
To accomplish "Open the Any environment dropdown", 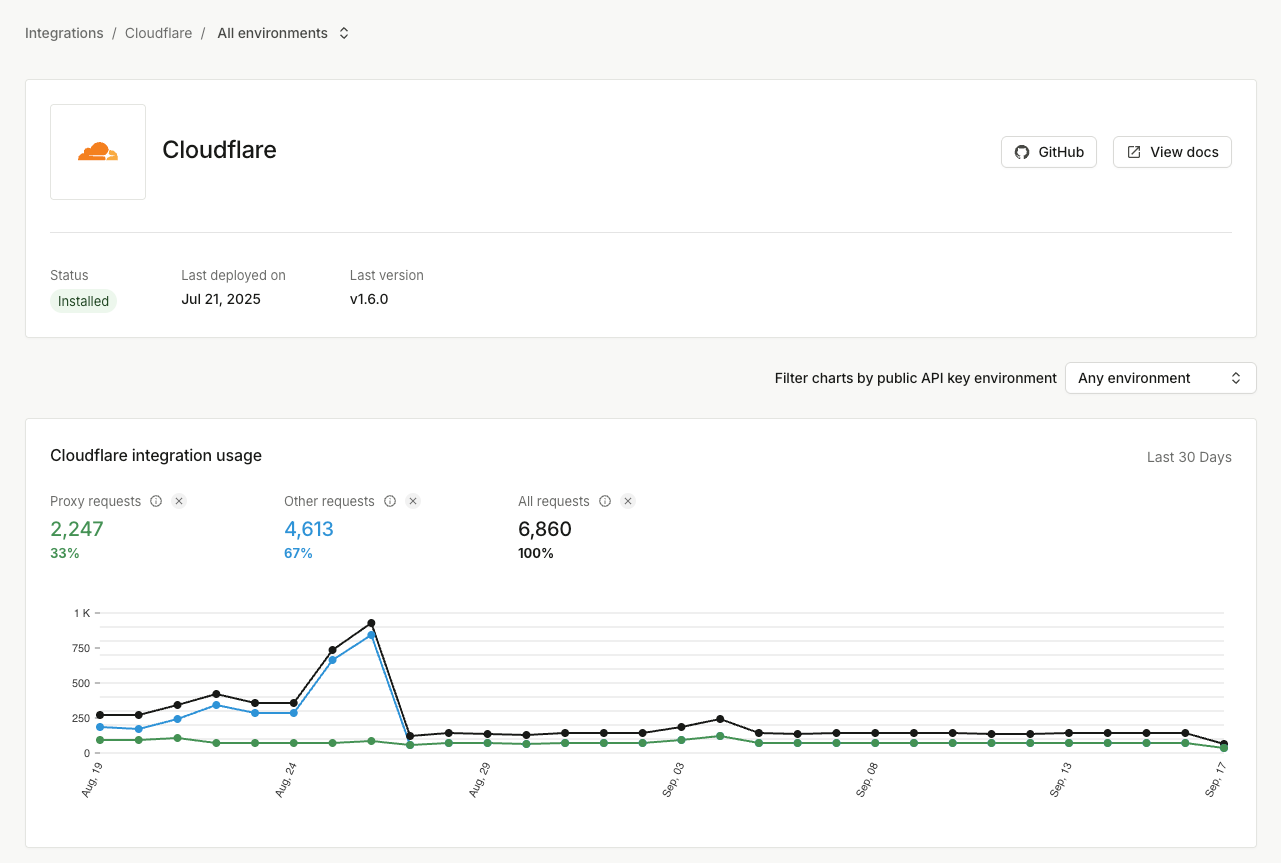I will [x=1160, y=378].
